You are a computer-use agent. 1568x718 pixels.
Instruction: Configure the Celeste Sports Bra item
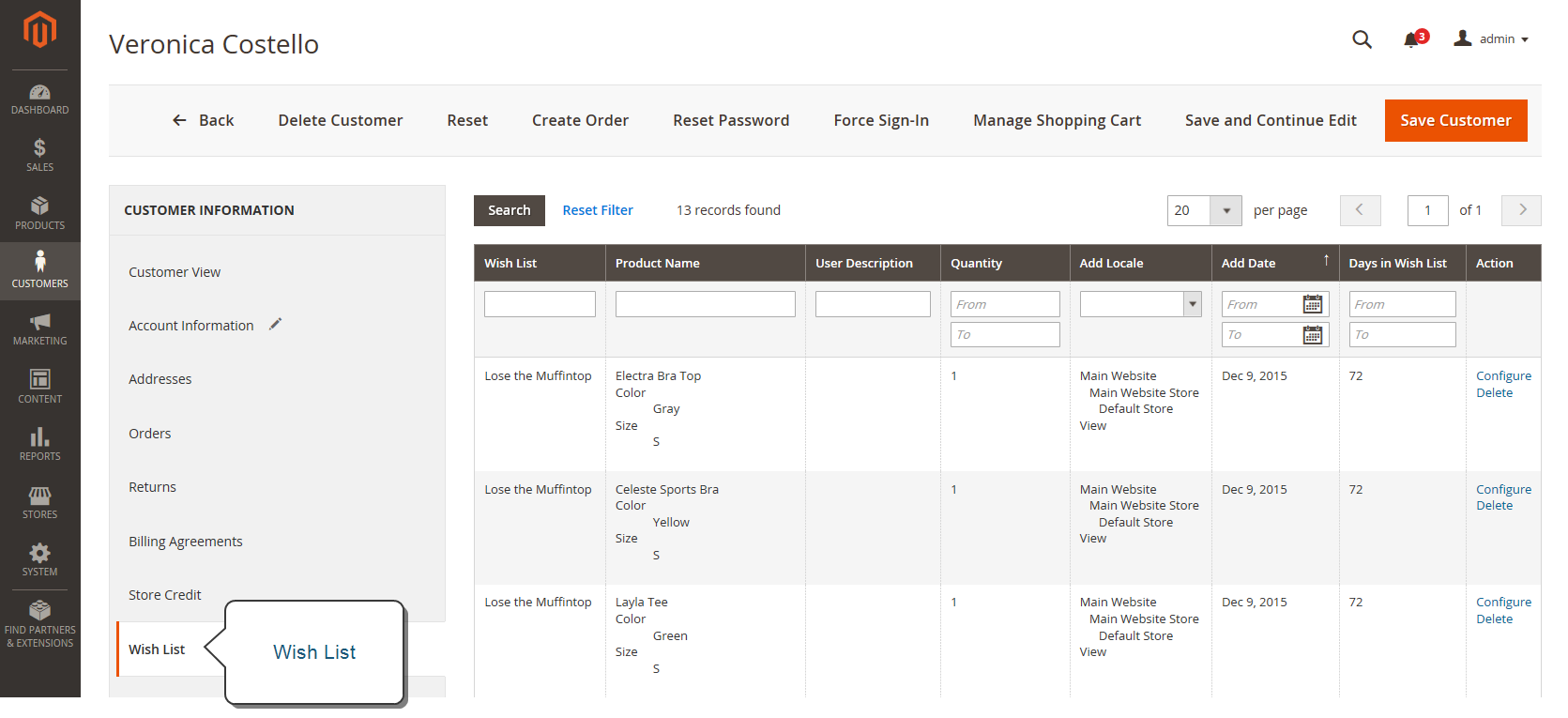(x=1503, y=490)
